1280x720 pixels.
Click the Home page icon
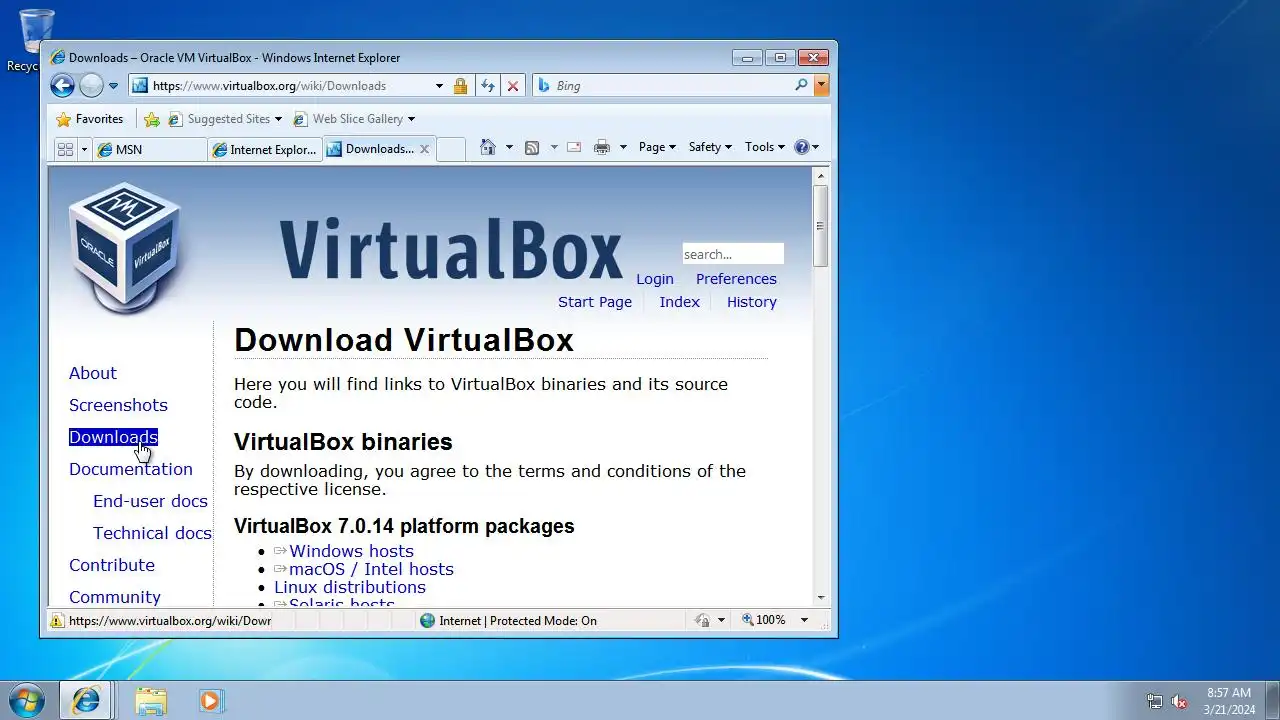tap(487, 148)
